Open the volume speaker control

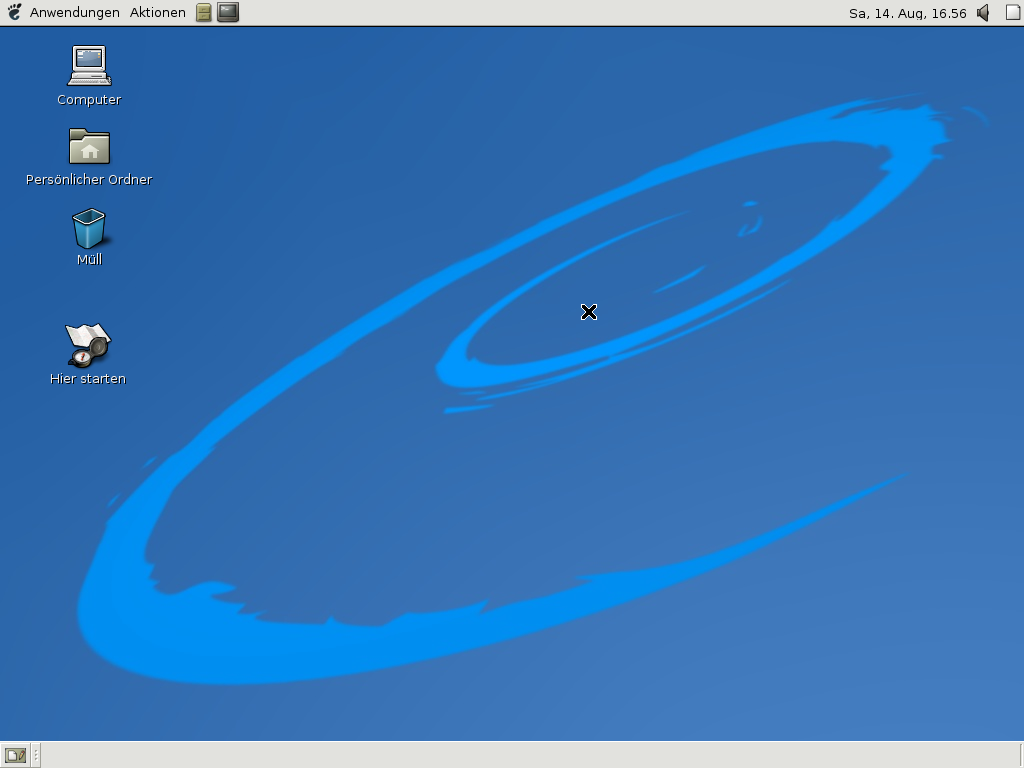983,12
